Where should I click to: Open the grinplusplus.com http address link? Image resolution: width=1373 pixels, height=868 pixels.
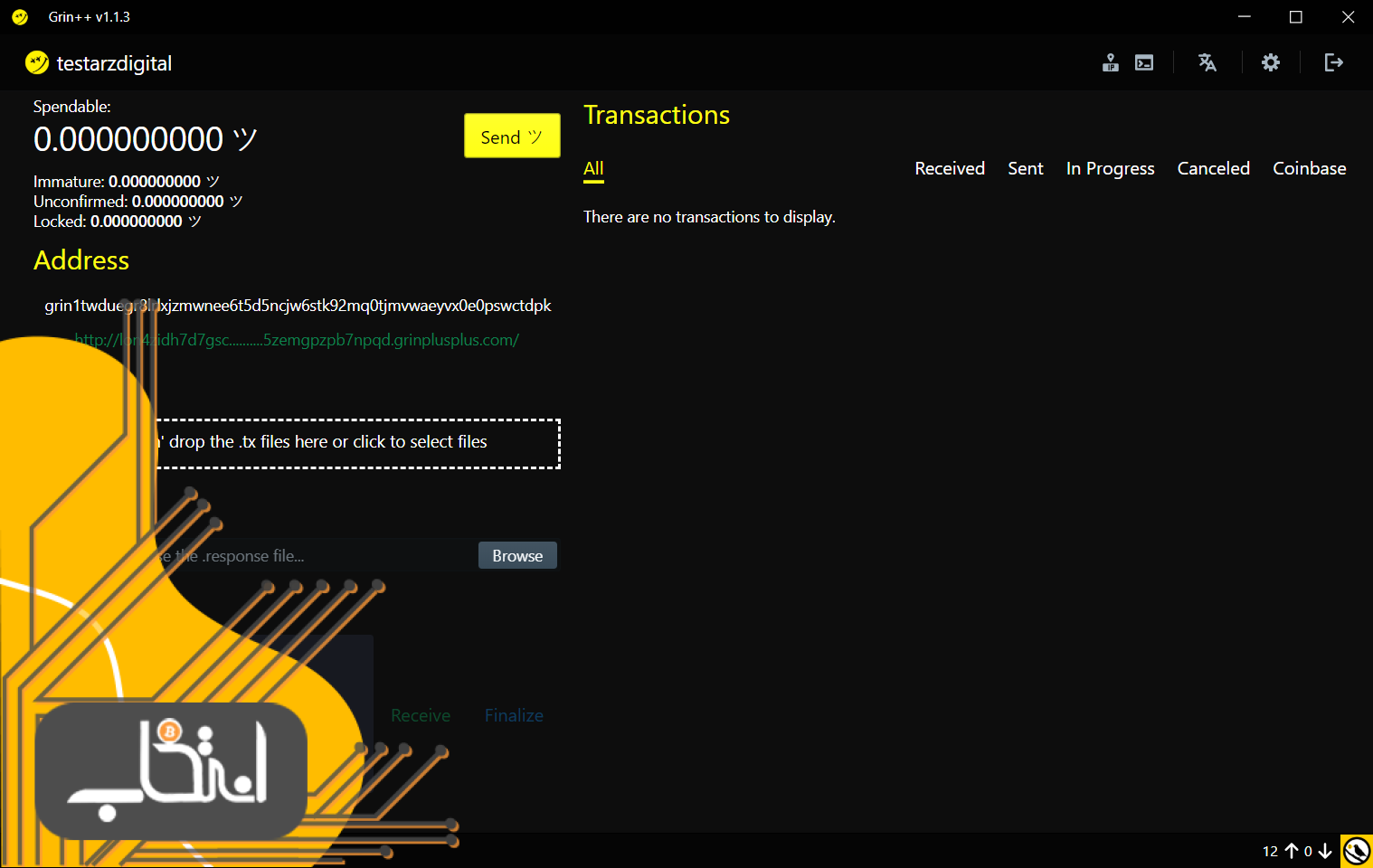point(297,340)
